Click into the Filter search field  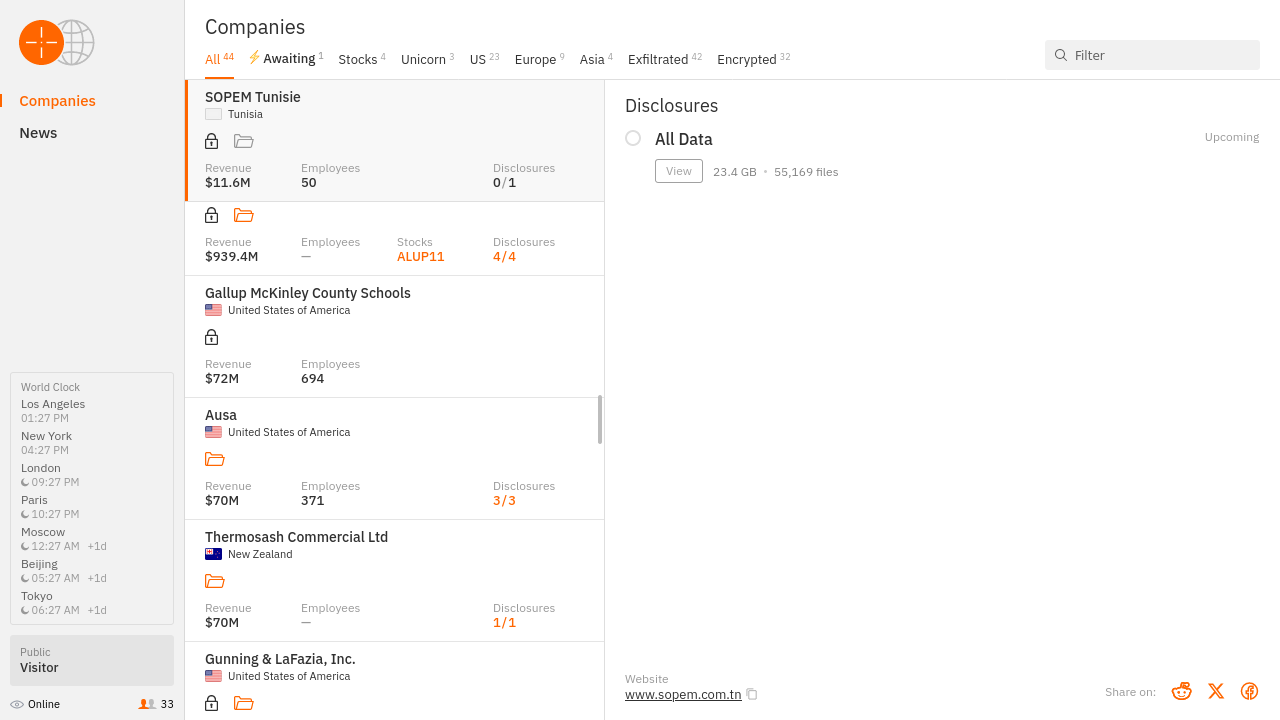pos(1160,55)
